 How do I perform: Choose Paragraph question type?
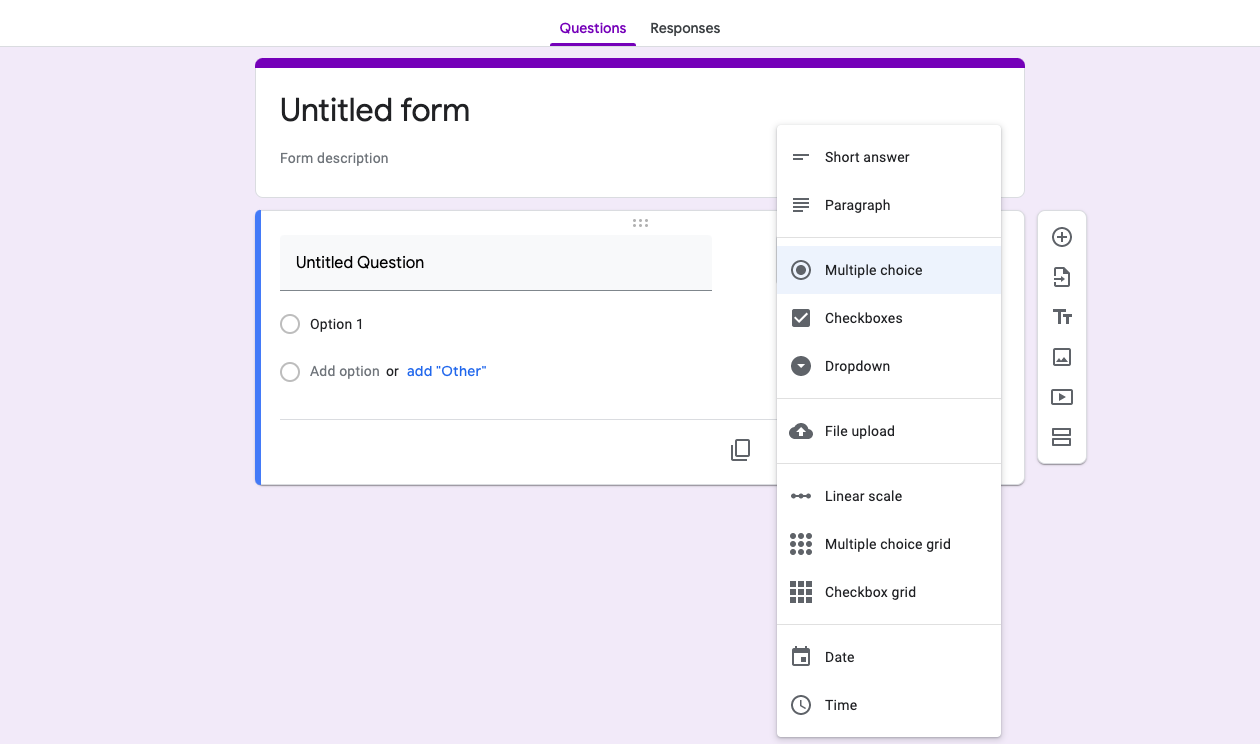(x=889, y=205)
